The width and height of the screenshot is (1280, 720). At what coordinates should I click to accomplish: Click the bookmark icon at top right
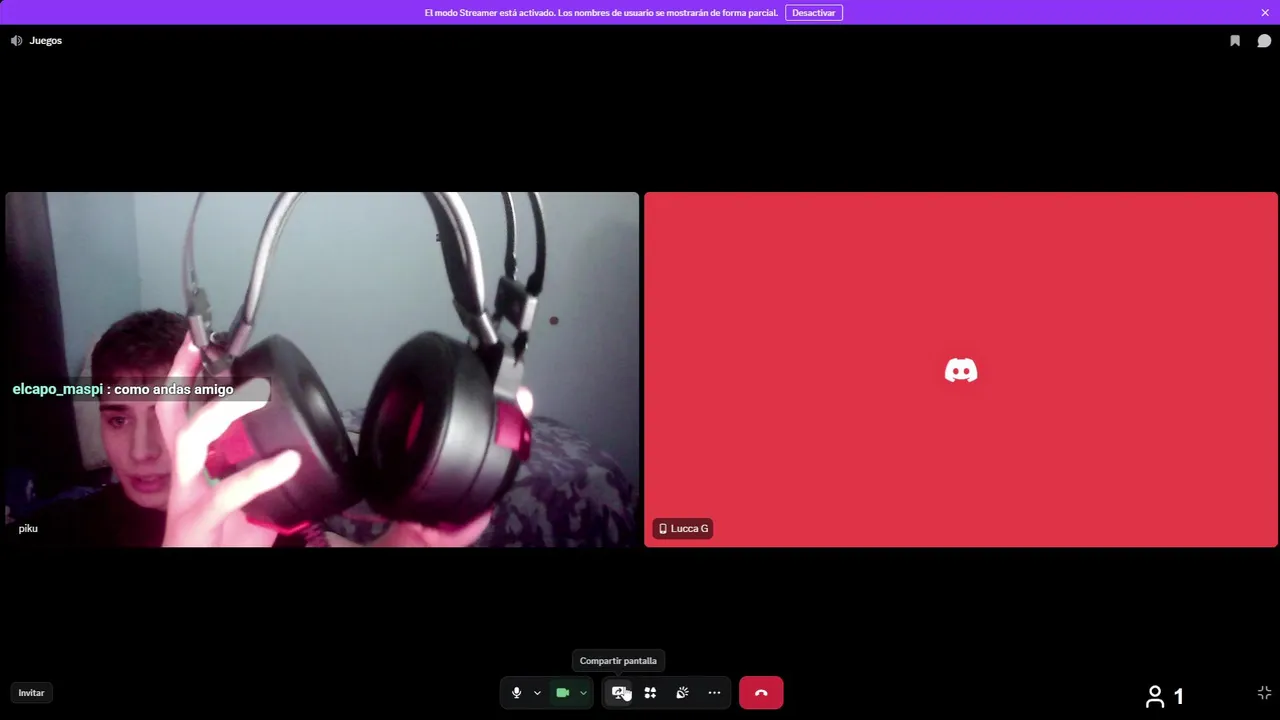[1235, 41]
